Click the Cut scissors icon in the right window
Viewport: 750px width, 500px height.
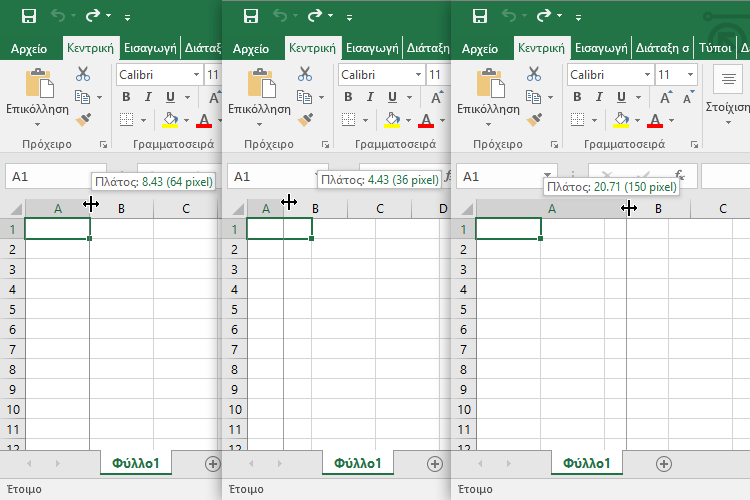click(534, 74)
